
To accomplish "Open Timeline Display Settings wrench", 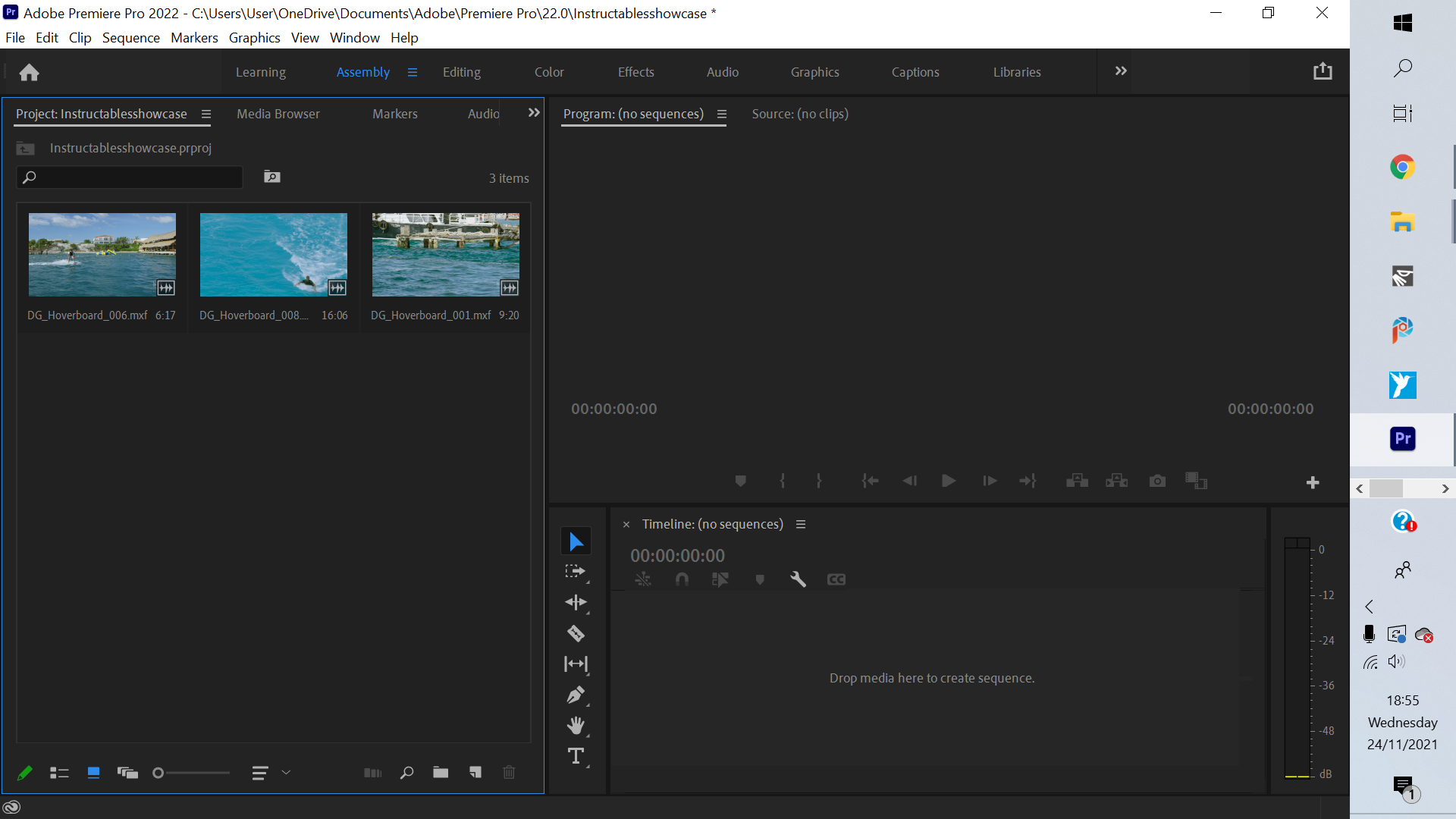I will click(798, 579).
